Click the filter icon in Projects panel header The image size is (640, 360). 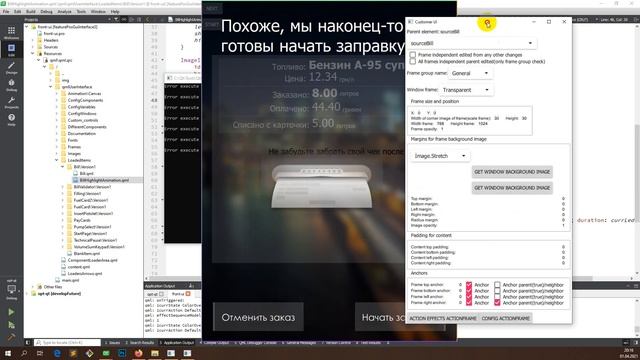[x=116, y=19]
